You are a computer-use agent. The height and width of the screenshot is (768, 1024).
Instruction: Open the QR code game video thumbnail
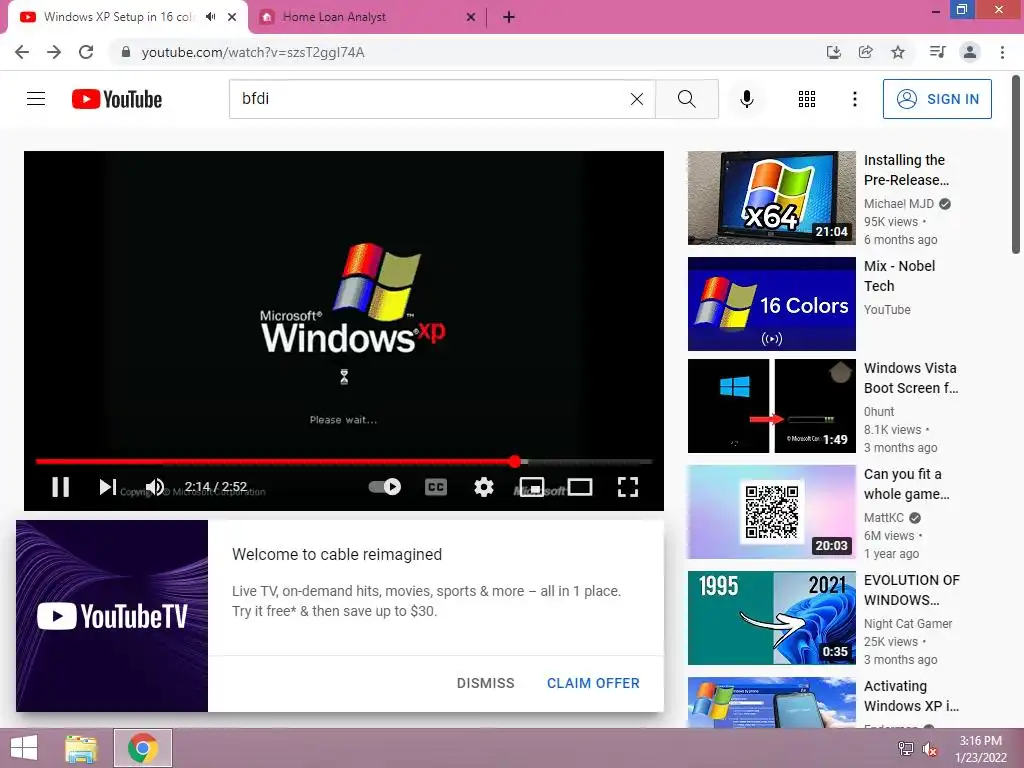click(x=771, y=512)
